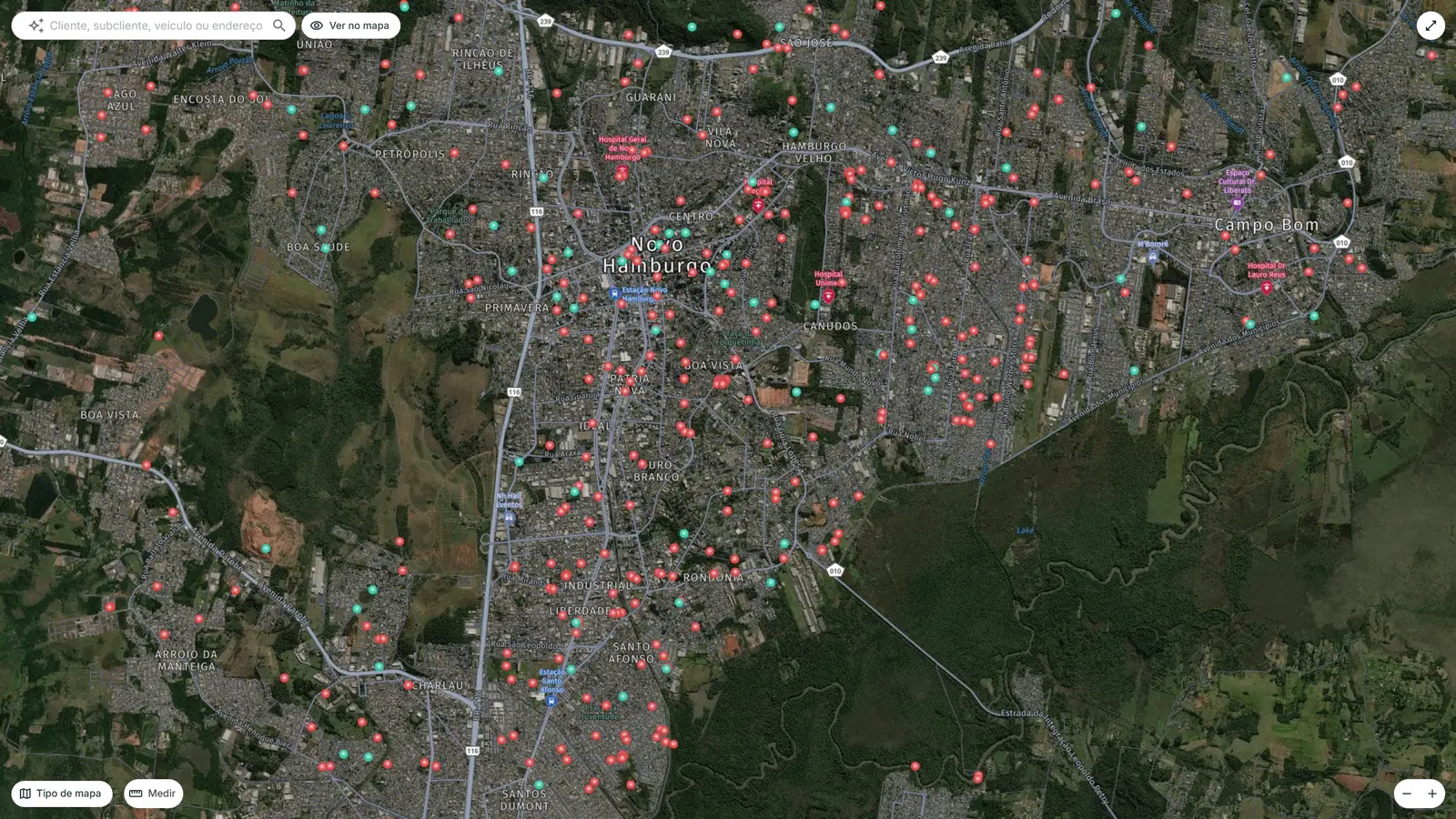Focus the Cliente, subcliente, veículo search field
1456x819 pixels.
click(x=156, y=25)
